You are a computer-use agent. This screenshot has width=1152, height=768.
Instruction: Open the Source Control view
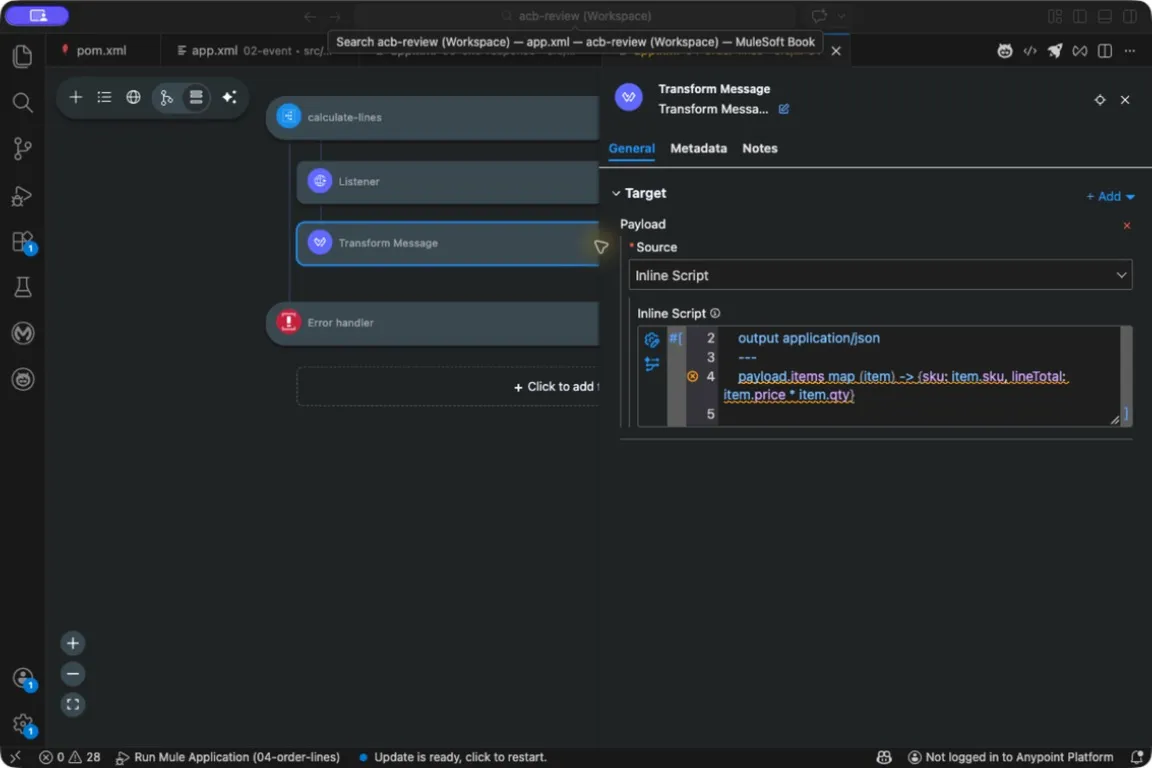[23, 148]
